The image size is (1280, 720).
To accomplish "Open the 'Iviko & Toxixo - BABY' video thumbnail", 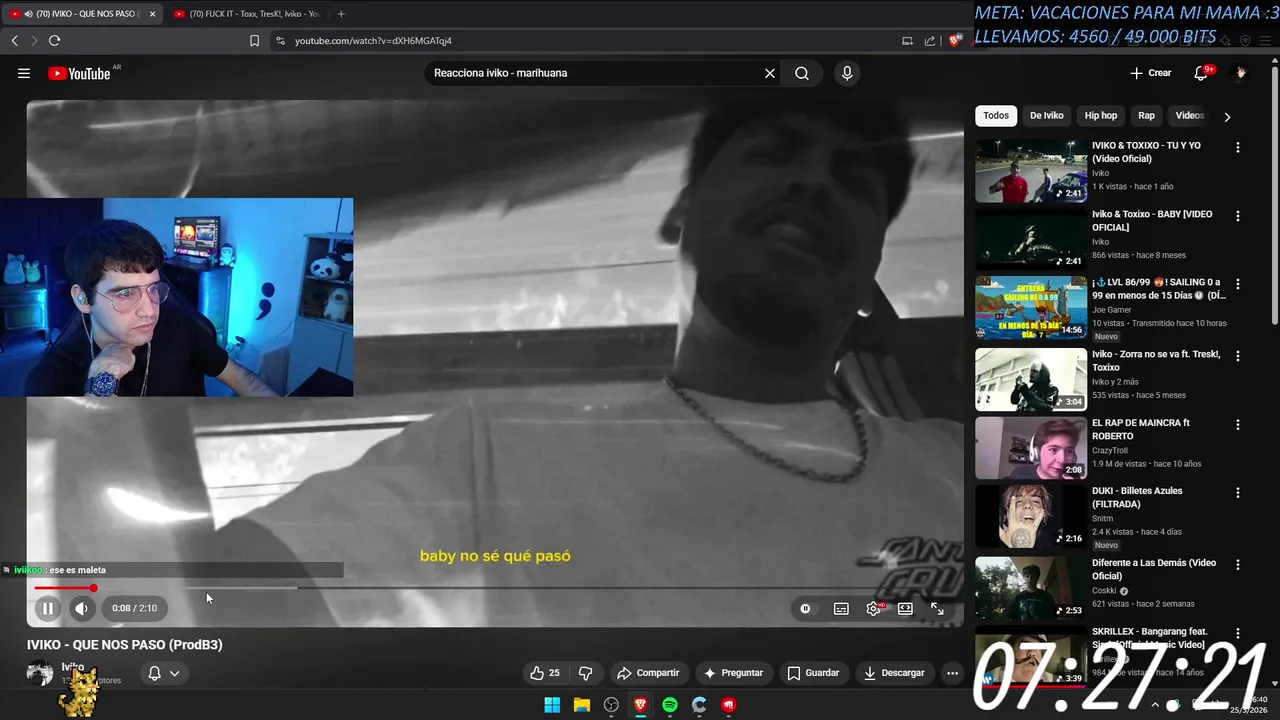I will (x=1031, y=239).
